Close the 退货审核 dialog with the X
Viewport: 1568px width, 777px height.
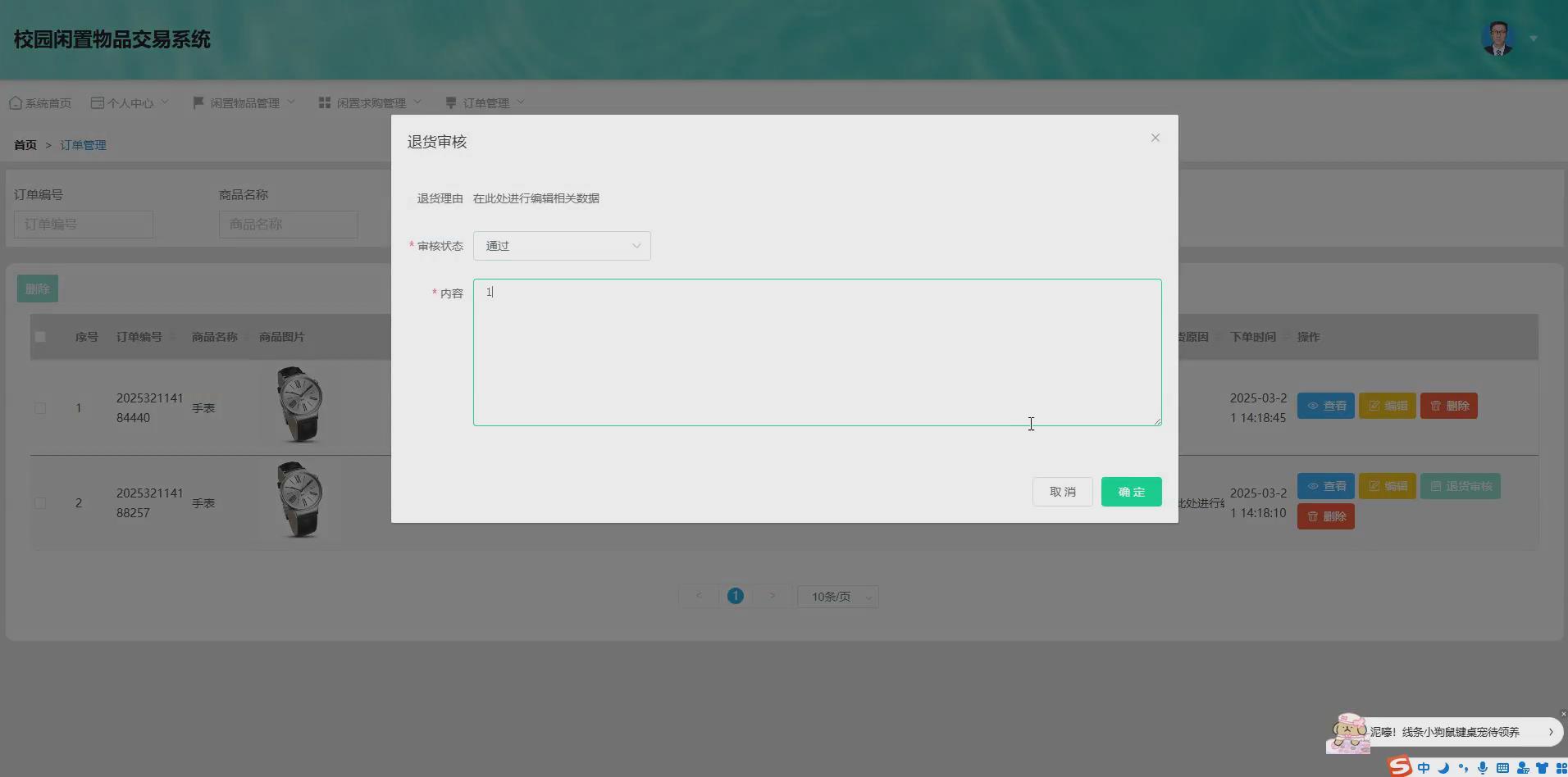pyautogui.click(x=1154, y=138)
